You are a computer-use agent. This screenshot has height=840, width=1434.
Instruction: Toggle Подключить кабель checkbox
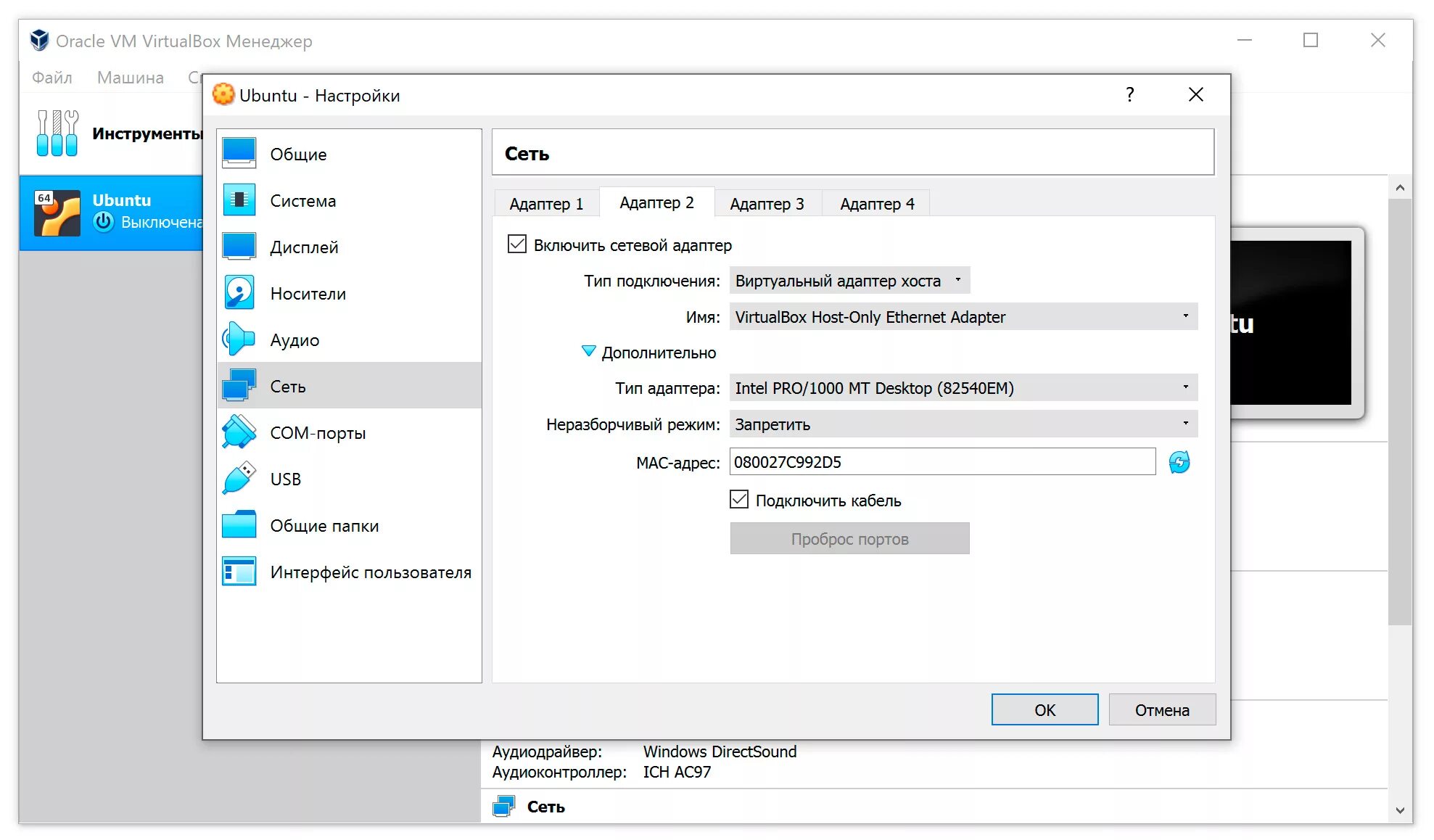(739, 500)
